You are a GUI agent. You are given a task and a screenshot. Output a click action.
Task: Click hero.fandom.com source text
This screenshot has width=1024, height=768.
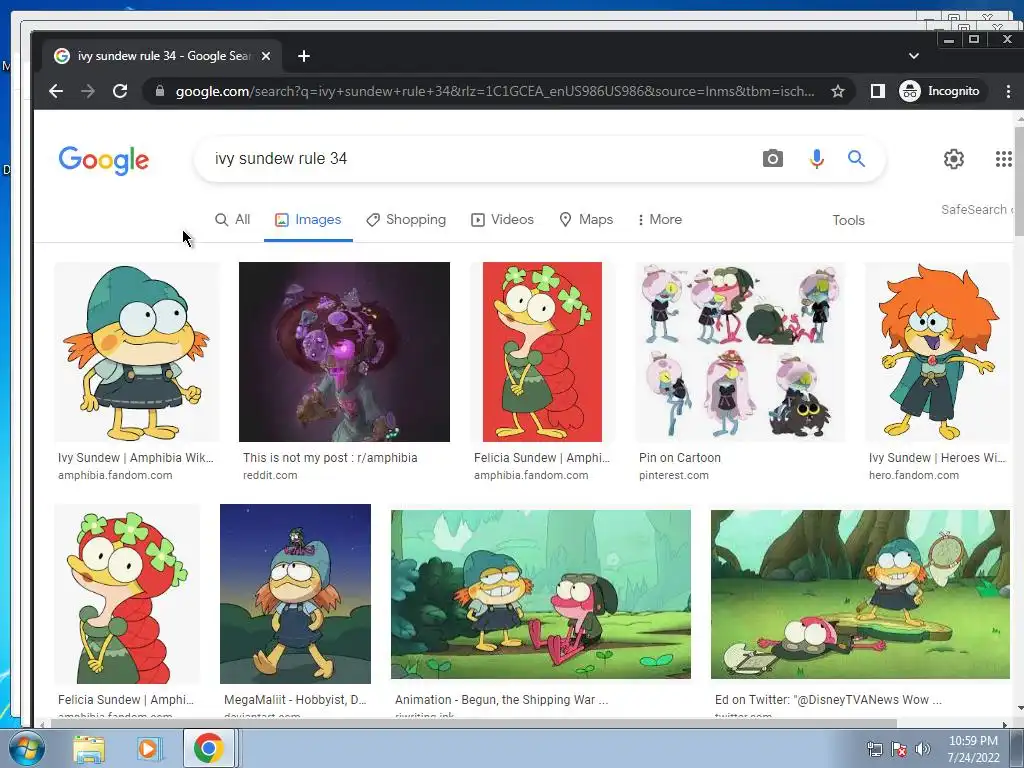pyautogui.click(x=914, y=475)
